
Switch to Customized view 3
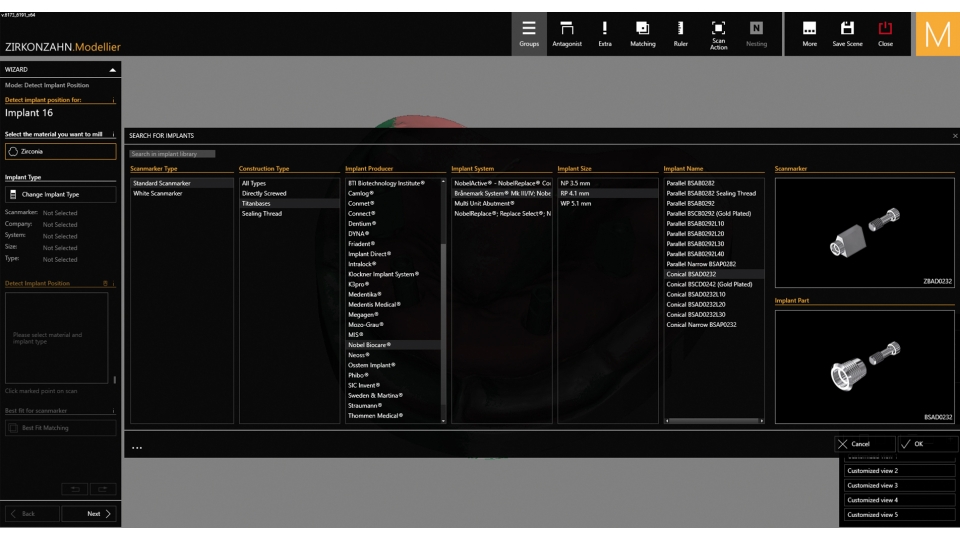tap(898, 486)
